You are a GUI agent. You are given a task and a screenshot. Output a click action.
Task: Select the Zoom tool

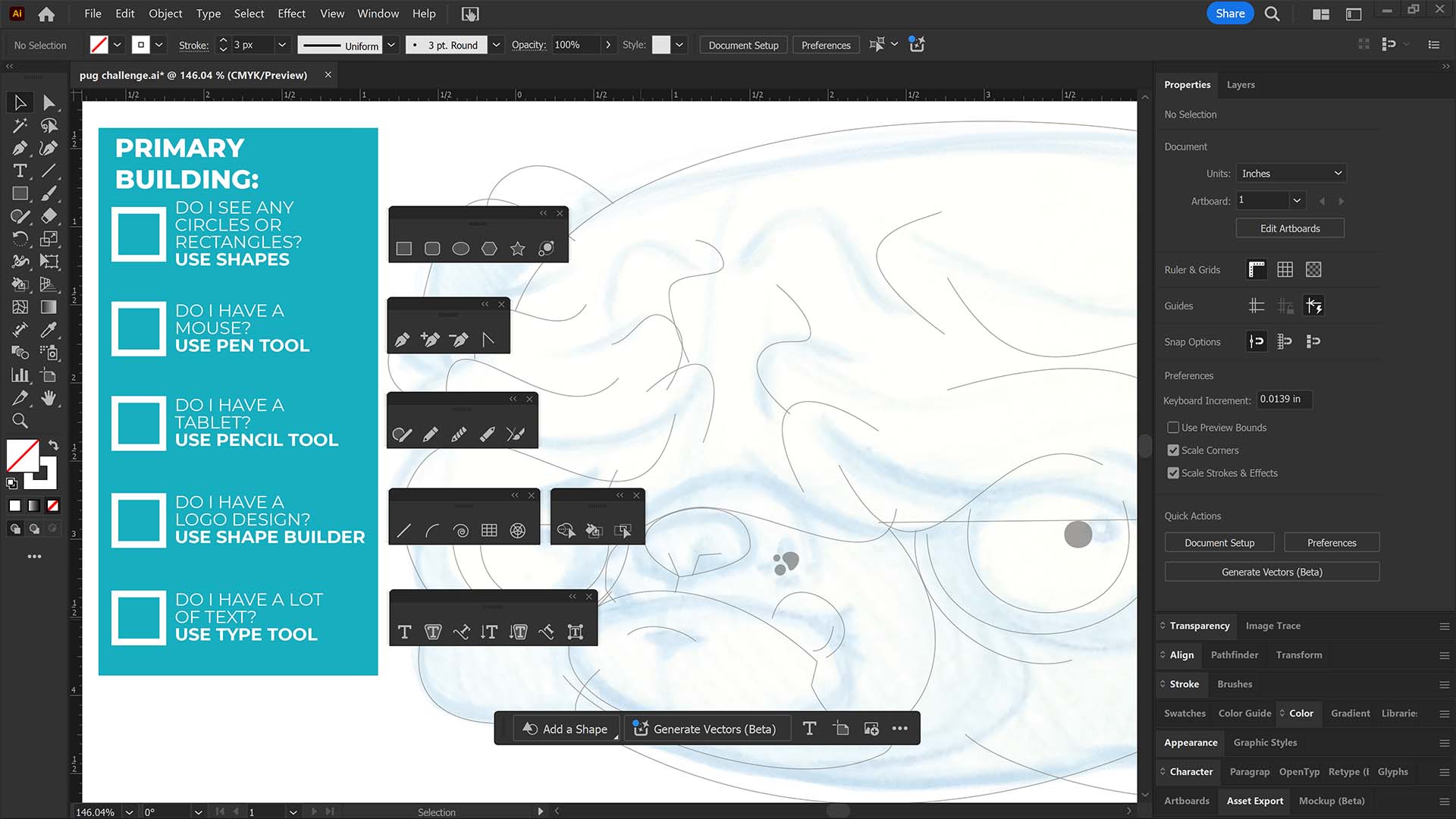[20, 421]
